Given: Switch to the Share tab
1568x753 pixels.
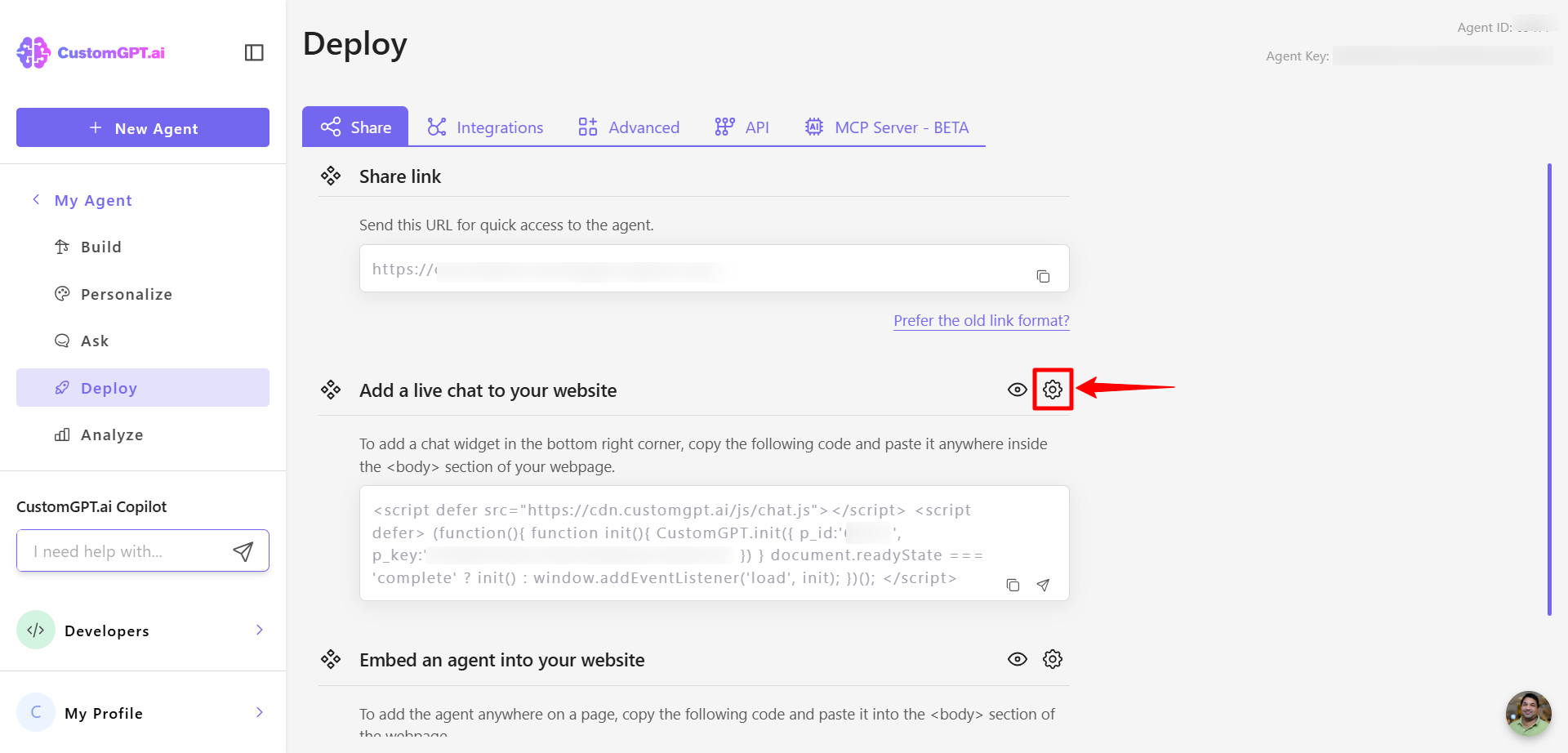Looking at the screenshot, I should coord(355,127).
